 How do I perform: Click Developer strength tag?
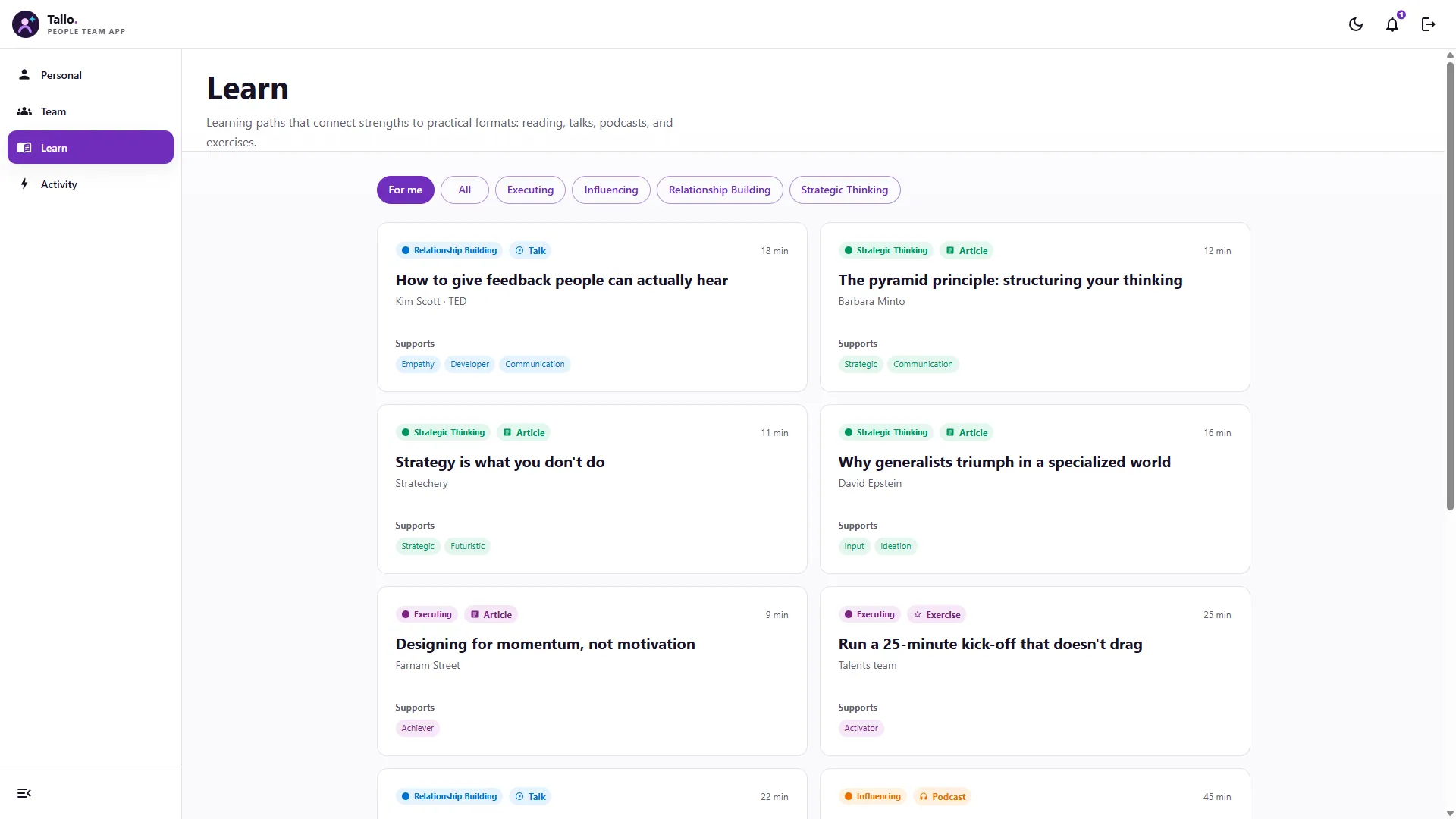[469, 365]
